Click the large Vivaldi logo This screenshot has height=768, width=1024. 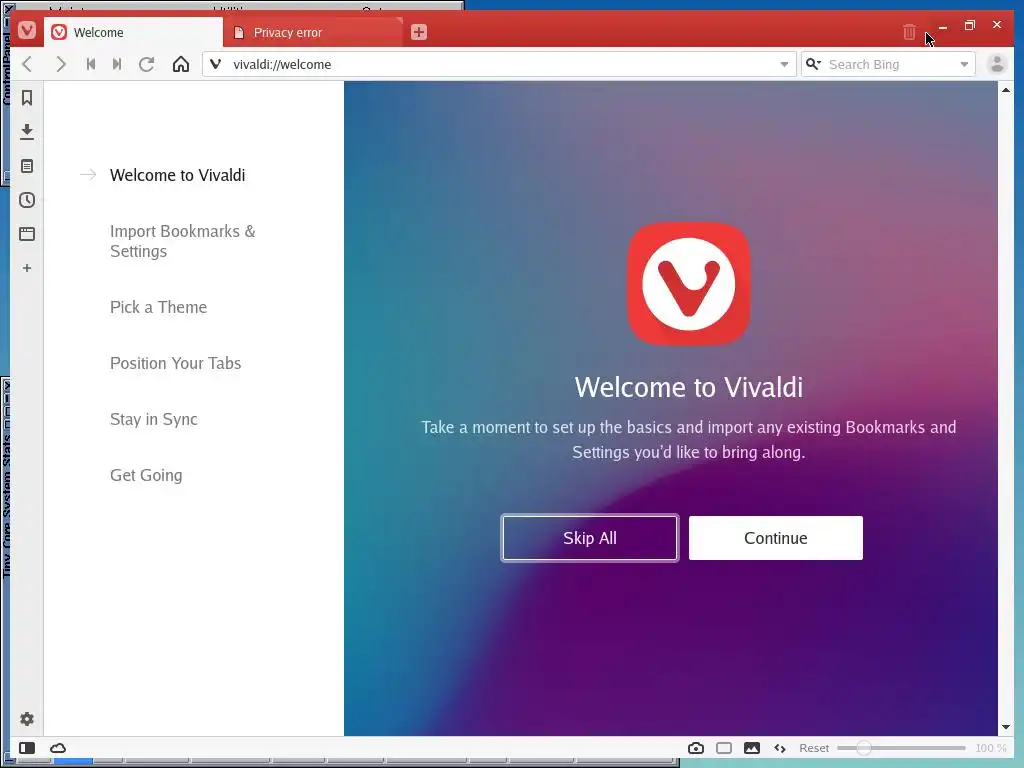coord(689,284)
